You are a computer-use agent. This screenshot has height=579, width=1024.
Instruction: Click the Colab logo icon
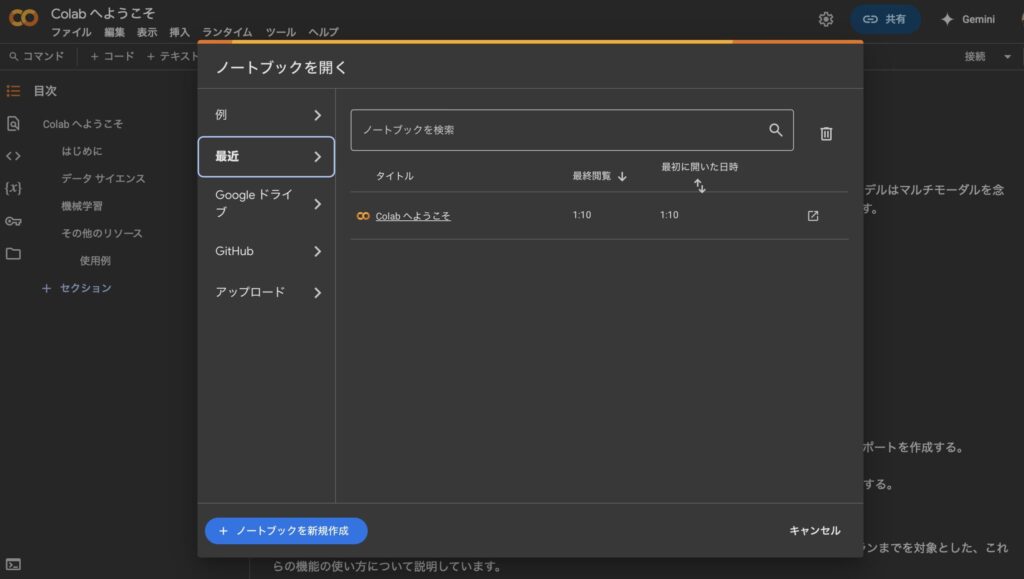[24, 18]
